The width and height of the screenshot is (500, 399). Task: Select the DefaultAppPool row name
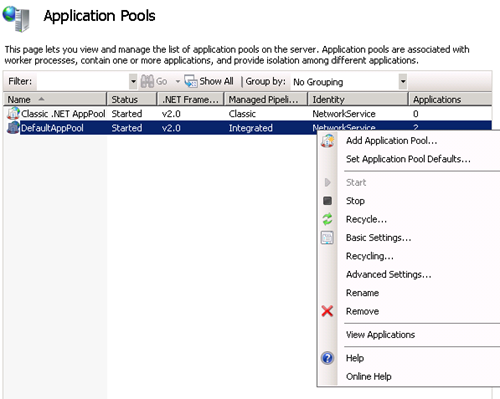pyautogui.click(x=52, y=128)
